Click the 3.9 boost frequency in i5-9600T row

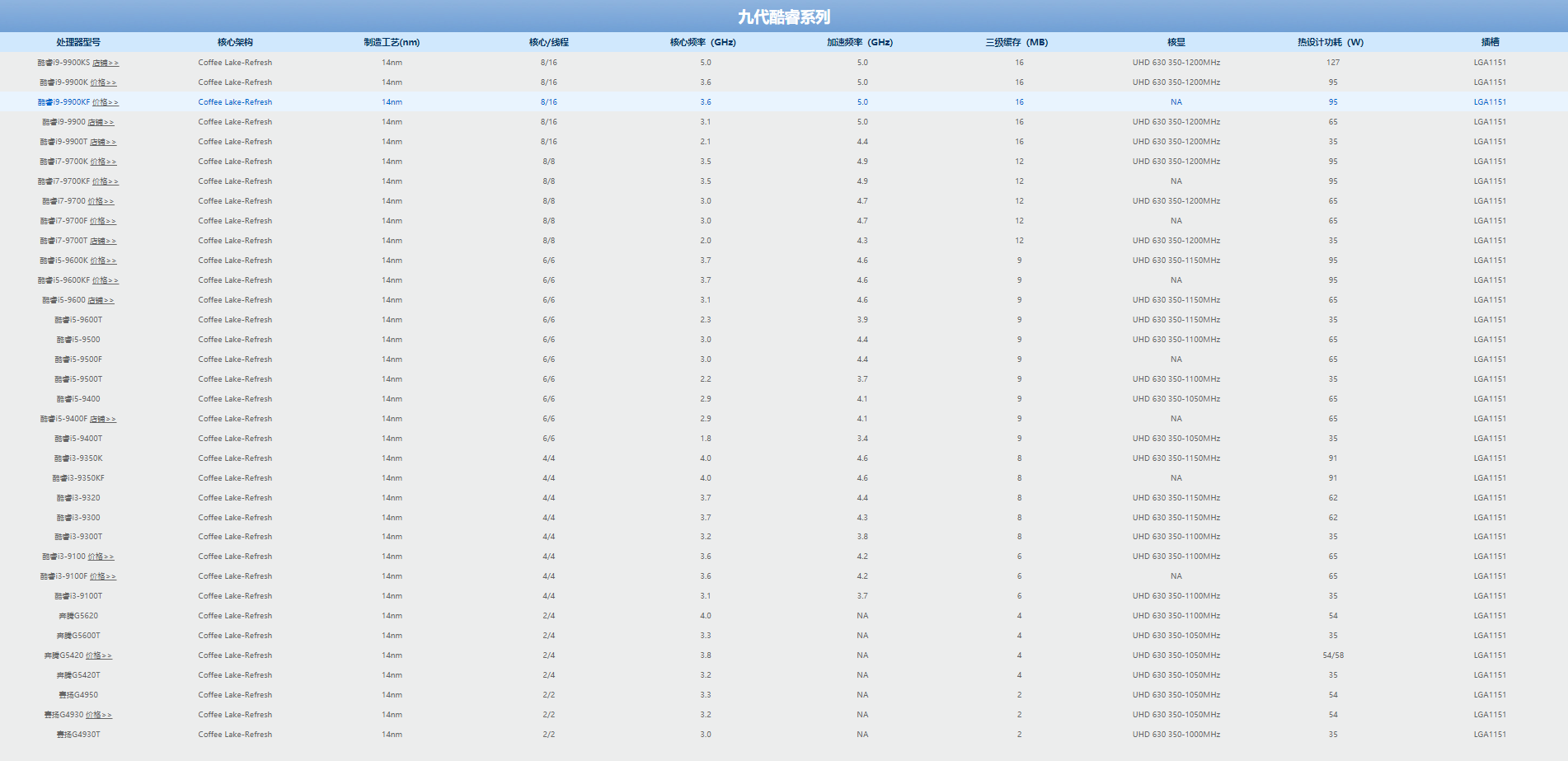[862, 320]
